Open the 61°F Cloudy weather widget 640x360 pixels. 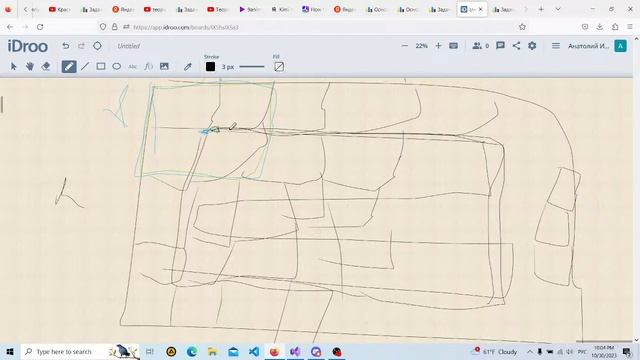(494, 351)
